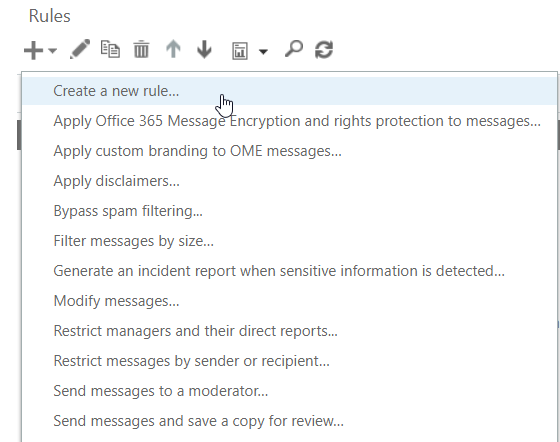Click the rule report chart icon
This screenshot has height=442, width=560.
coord(240,51)
